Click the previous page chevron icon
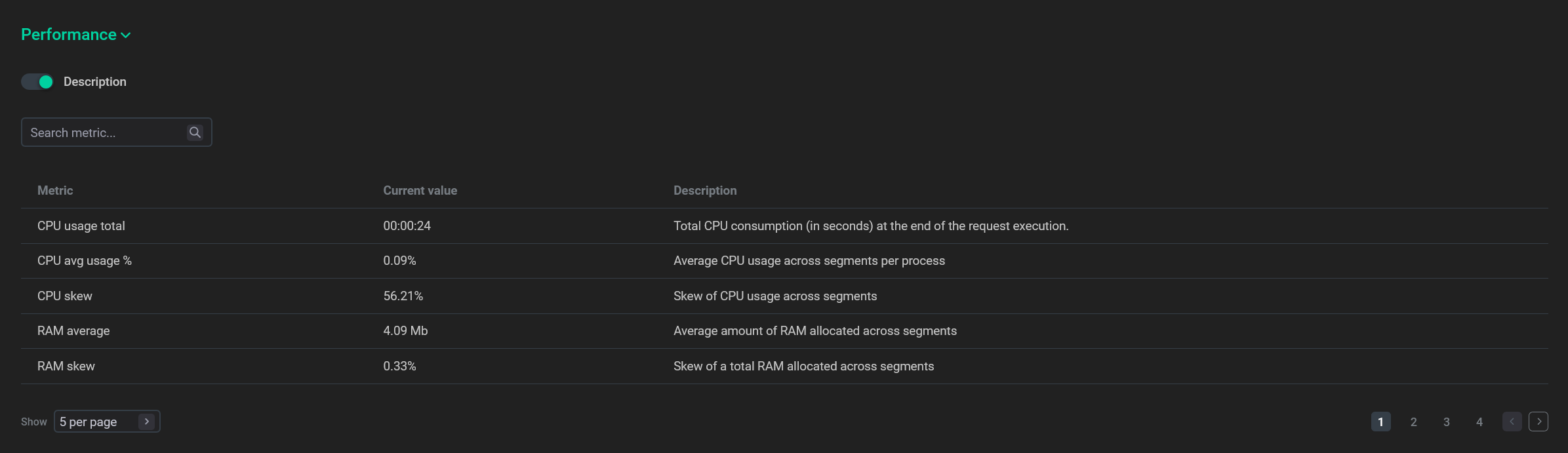The image size is (1568, 453). [x=1512, y=422]
